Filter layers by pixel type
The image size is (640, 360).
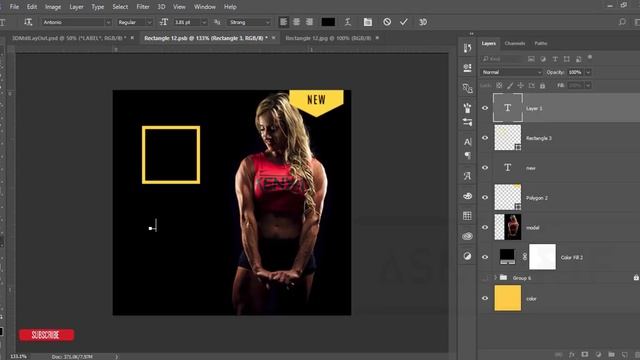(531, 59)
